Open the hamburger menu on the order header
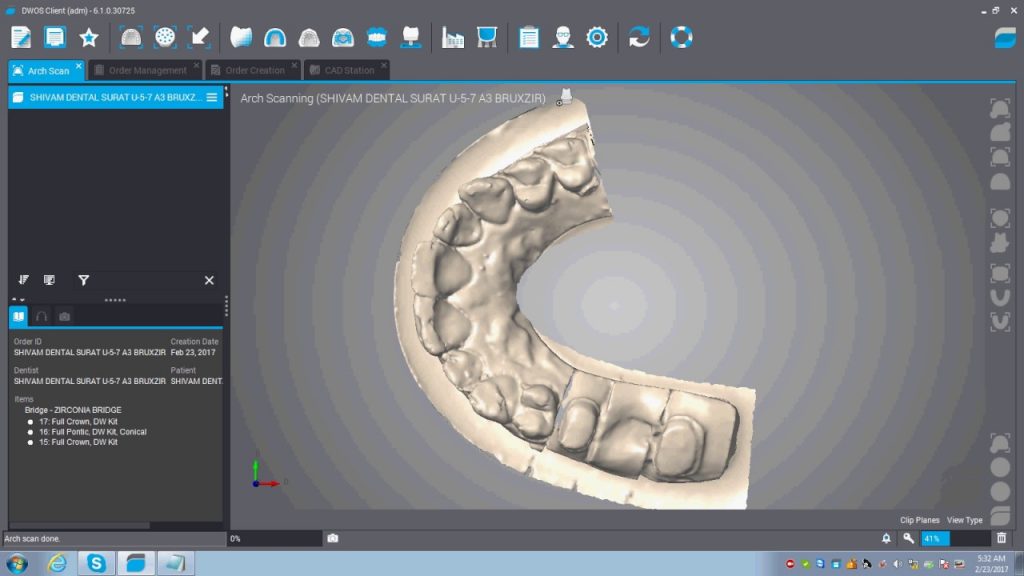 point(211,97)
